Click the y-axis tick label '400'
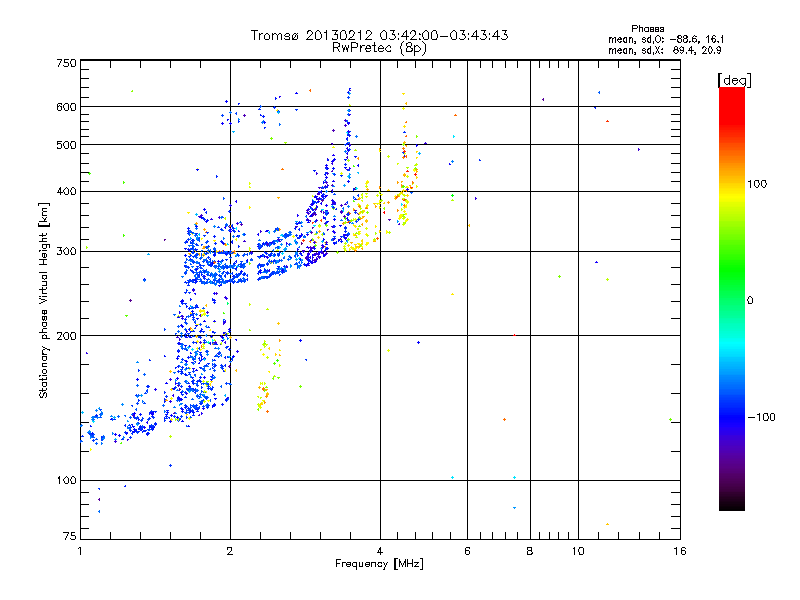This screenshot has height=600, width=800. point(66,191)
